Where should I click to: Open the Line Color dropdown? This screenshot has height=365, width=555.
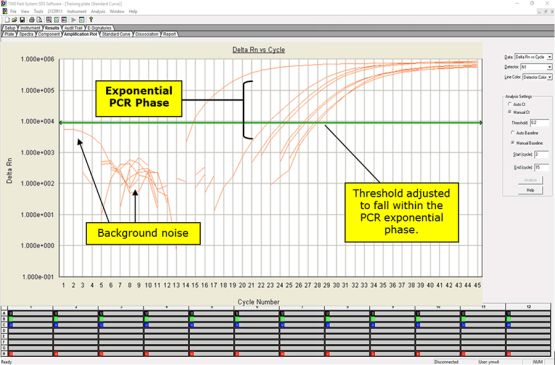pyautogui.click(x=537, y=77)
